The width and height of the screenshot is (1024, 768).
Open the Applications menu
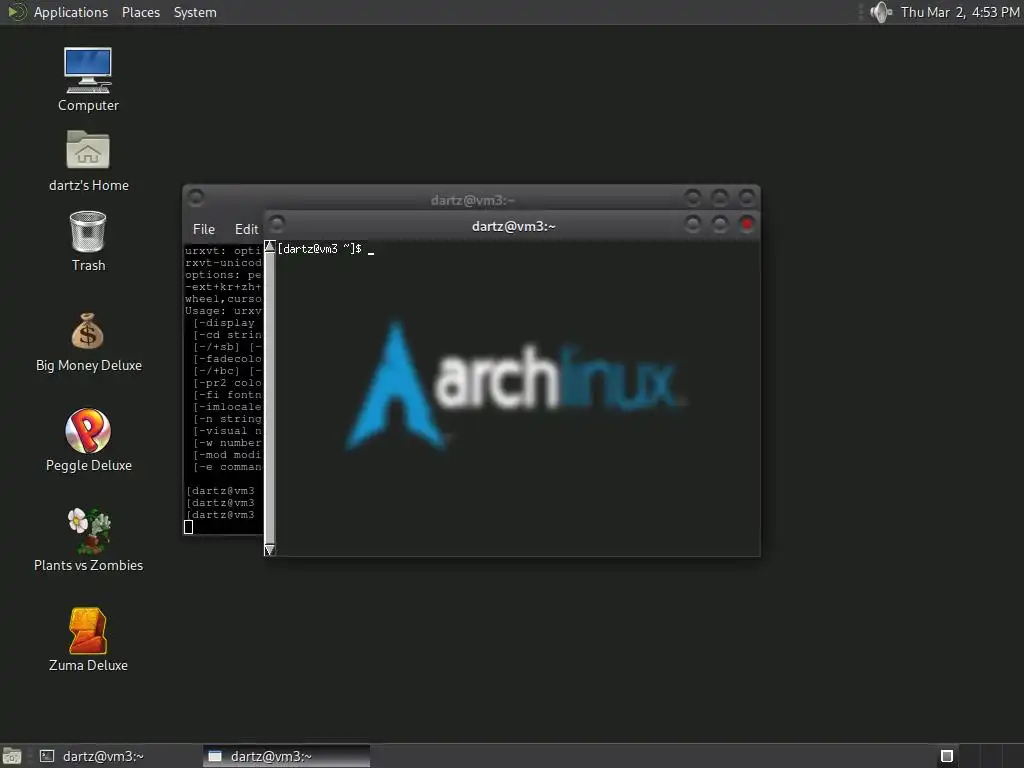pos(71,12)
